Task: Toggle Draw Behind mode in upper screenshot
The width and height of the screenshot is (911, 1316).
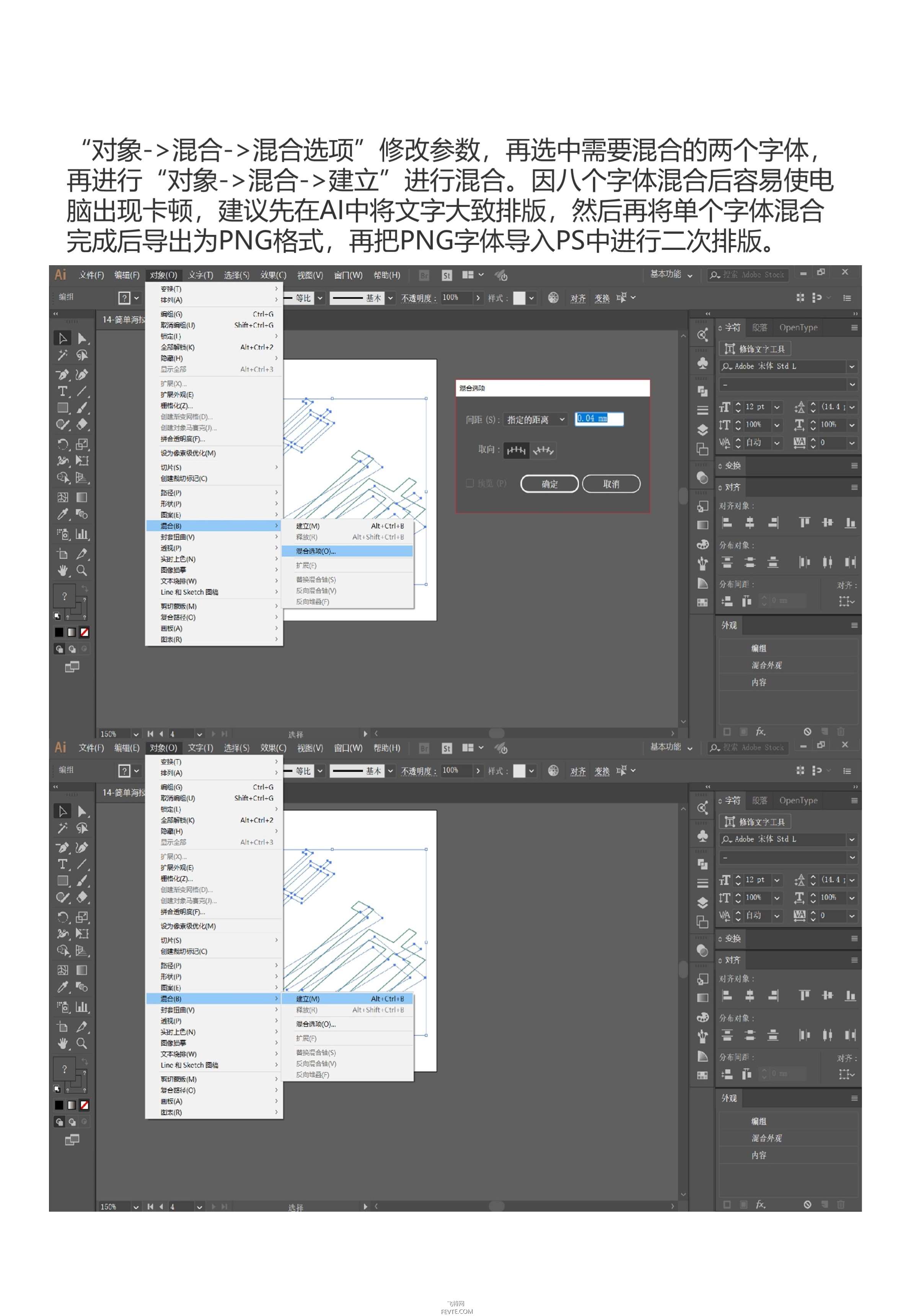Action: [x=72, y=649]
